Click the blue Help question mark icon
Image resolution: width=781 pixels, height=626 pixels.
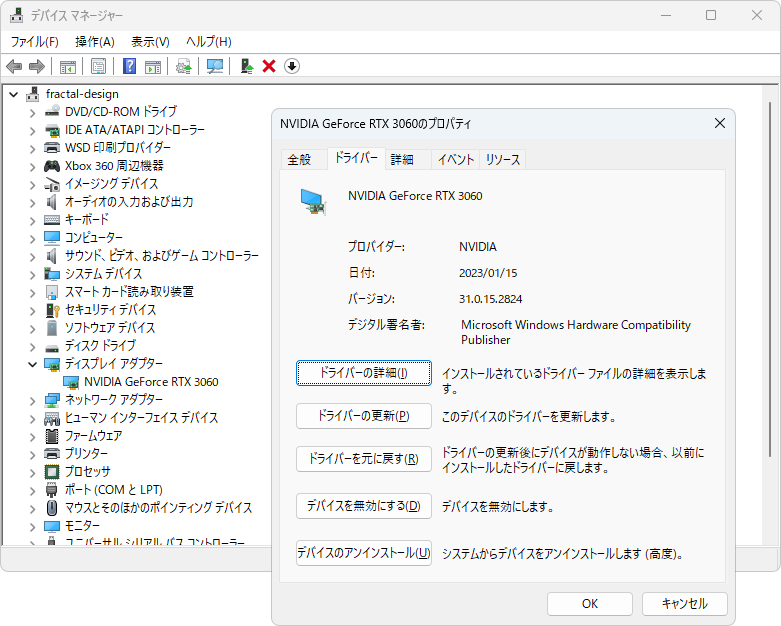pos(130,66)
